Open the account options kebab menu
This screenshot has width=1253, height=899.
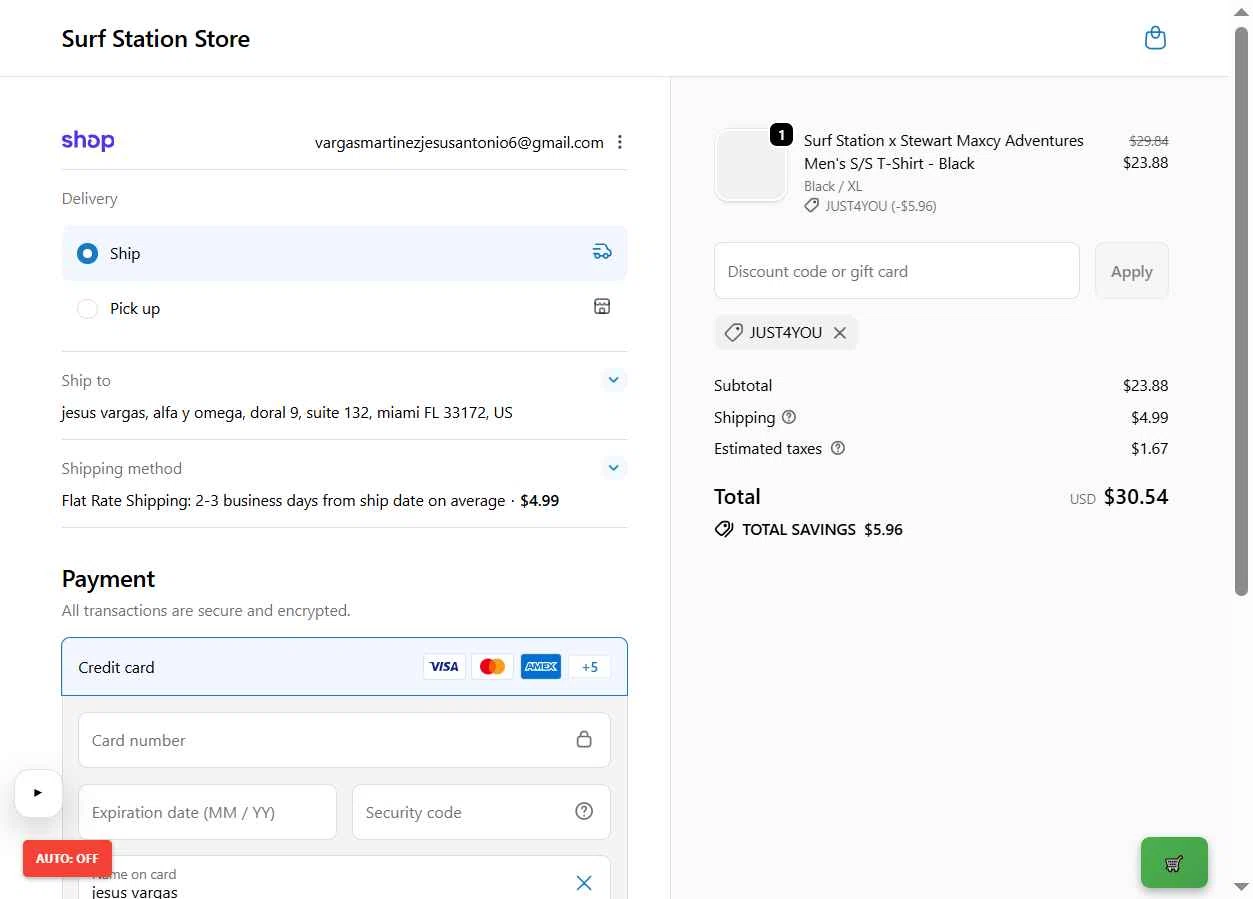620,142
